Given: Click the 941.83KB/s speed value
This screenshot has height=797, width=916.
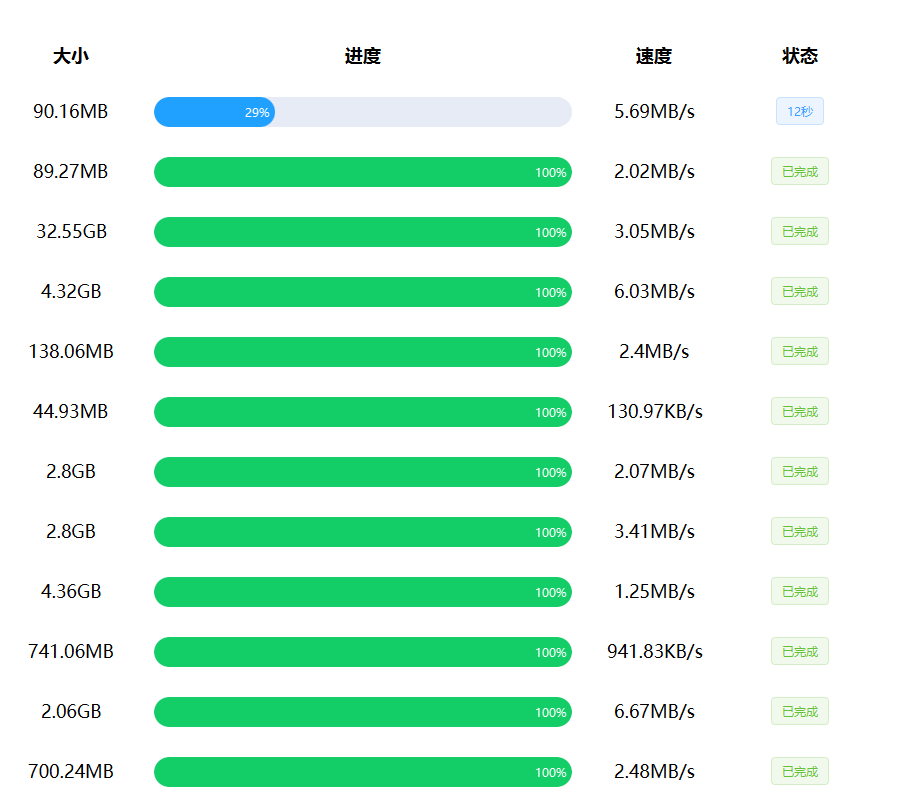Looking at the screenshot, I should pos(655,651).
